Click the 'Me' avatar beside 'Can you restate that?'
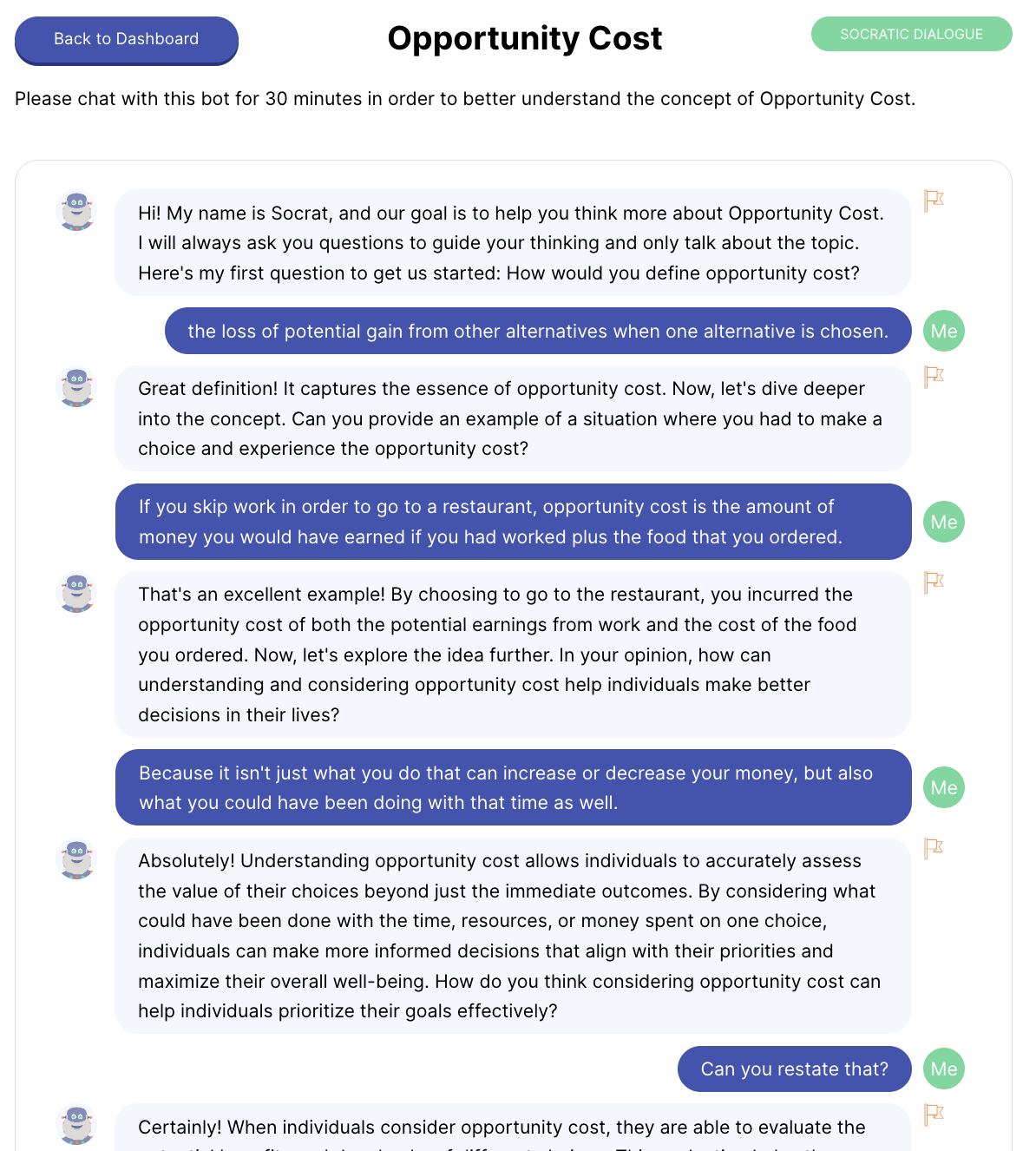The height and width of the screenshot is (1151, 1036). (943, 1069)
